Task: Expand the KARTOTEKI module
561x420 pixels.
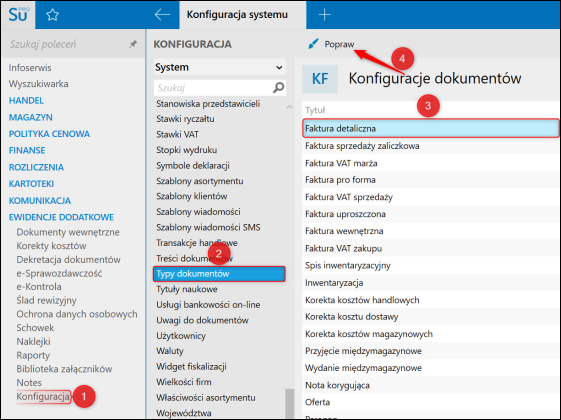Action: [31, 184]
